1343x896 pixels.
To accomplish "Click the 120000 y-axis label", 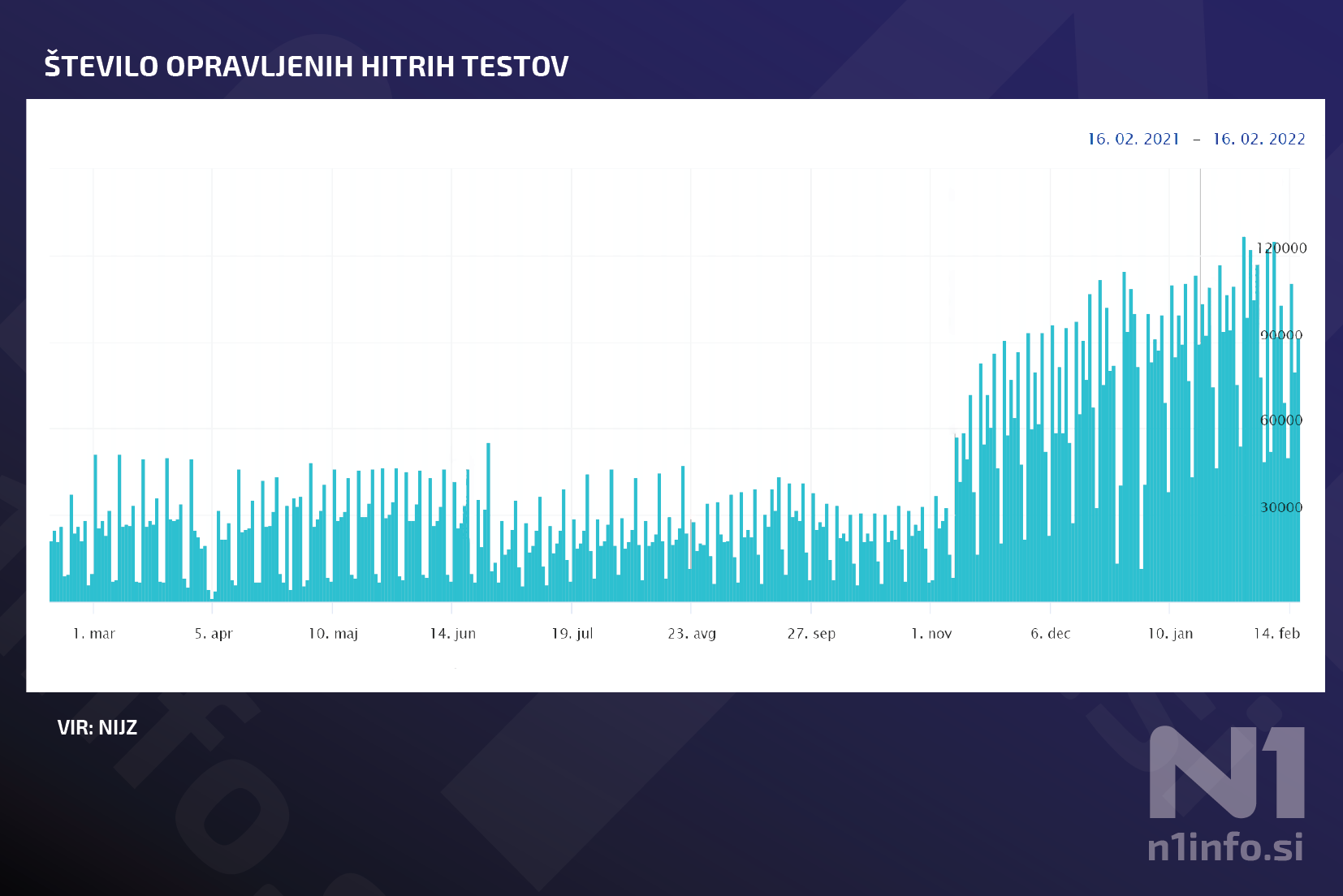I will tap(1281, 248).
